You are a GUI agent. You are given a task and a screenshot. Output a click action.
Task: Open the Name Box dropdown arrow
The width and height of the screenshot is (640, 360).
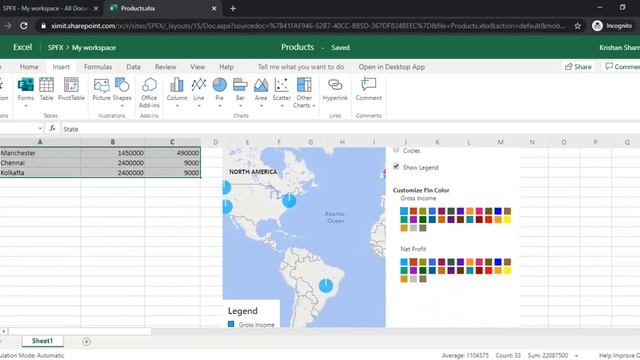coord(40,129)
